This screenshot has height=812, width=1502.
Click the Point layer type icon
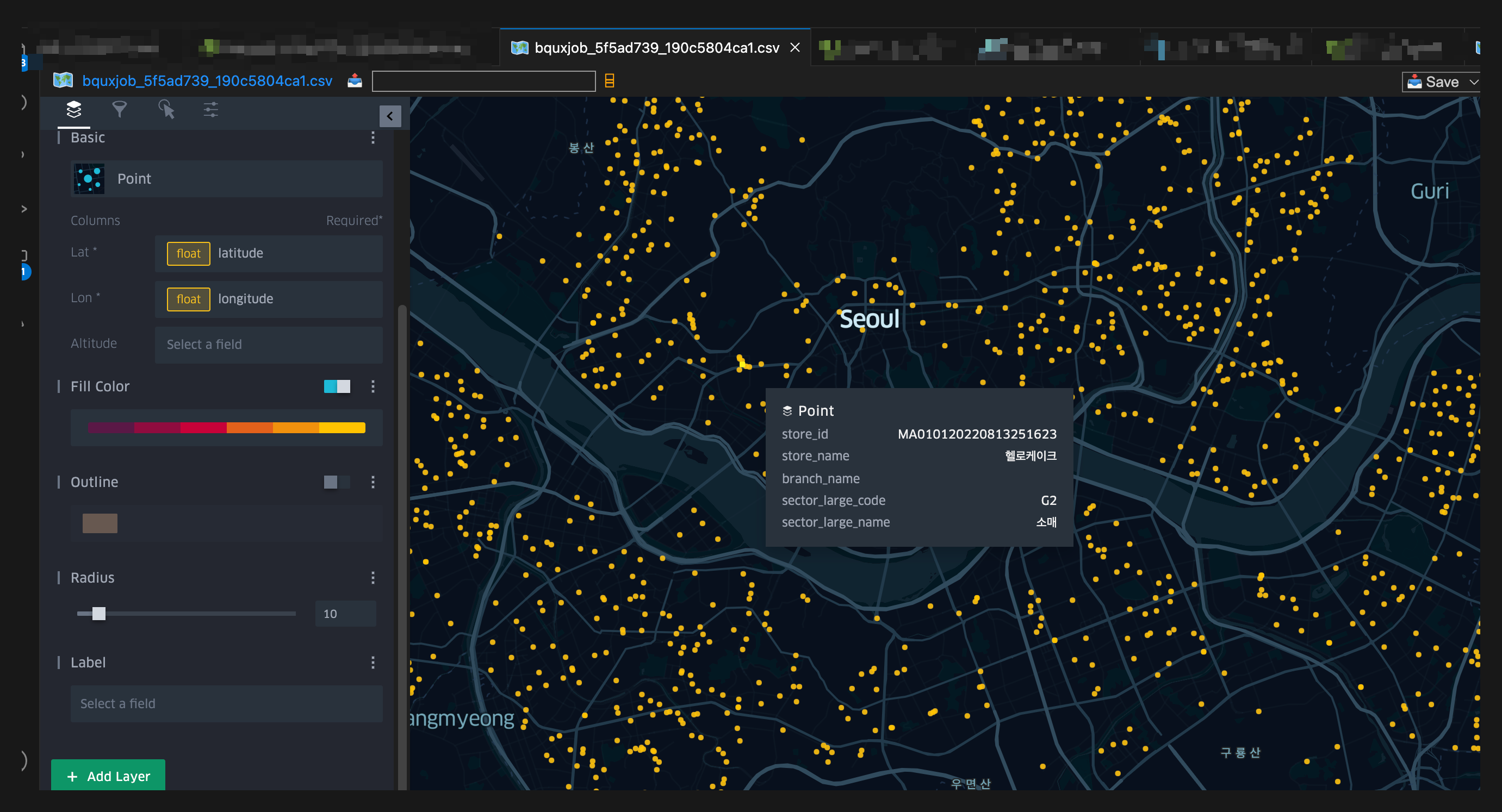pyautogui.click(x=89, y=179)
